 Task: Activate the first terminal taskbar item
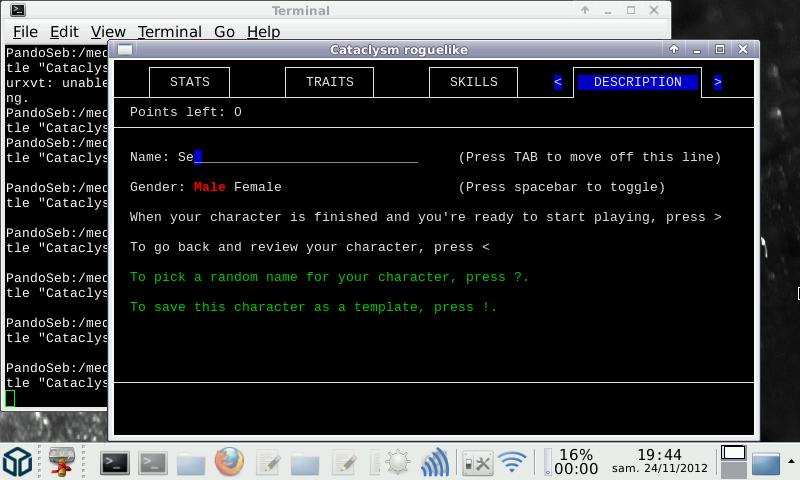114,463
